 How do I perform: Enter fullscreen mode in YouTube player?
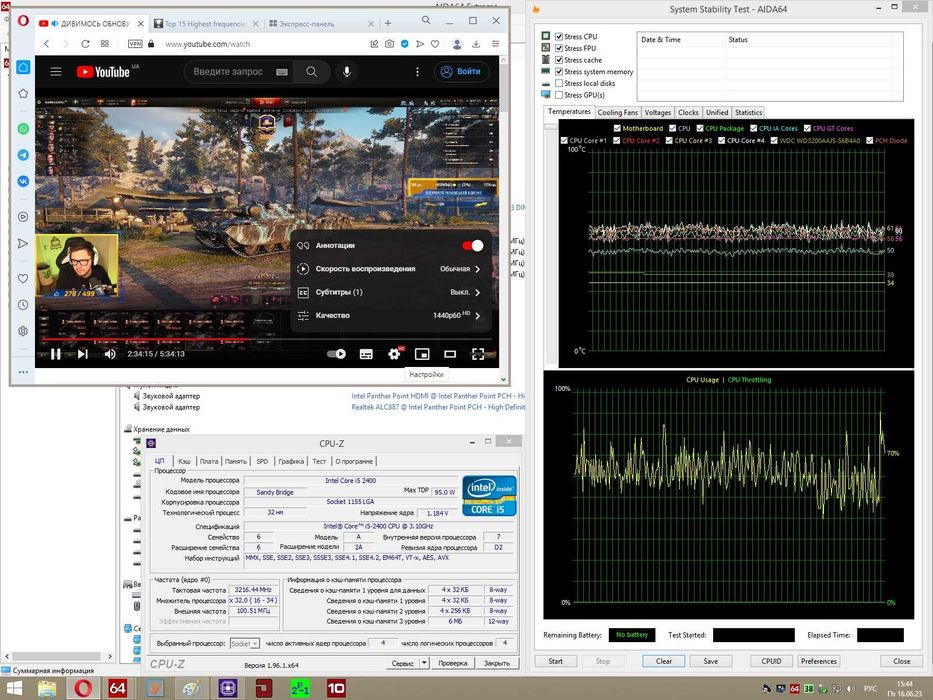[478, 354]
